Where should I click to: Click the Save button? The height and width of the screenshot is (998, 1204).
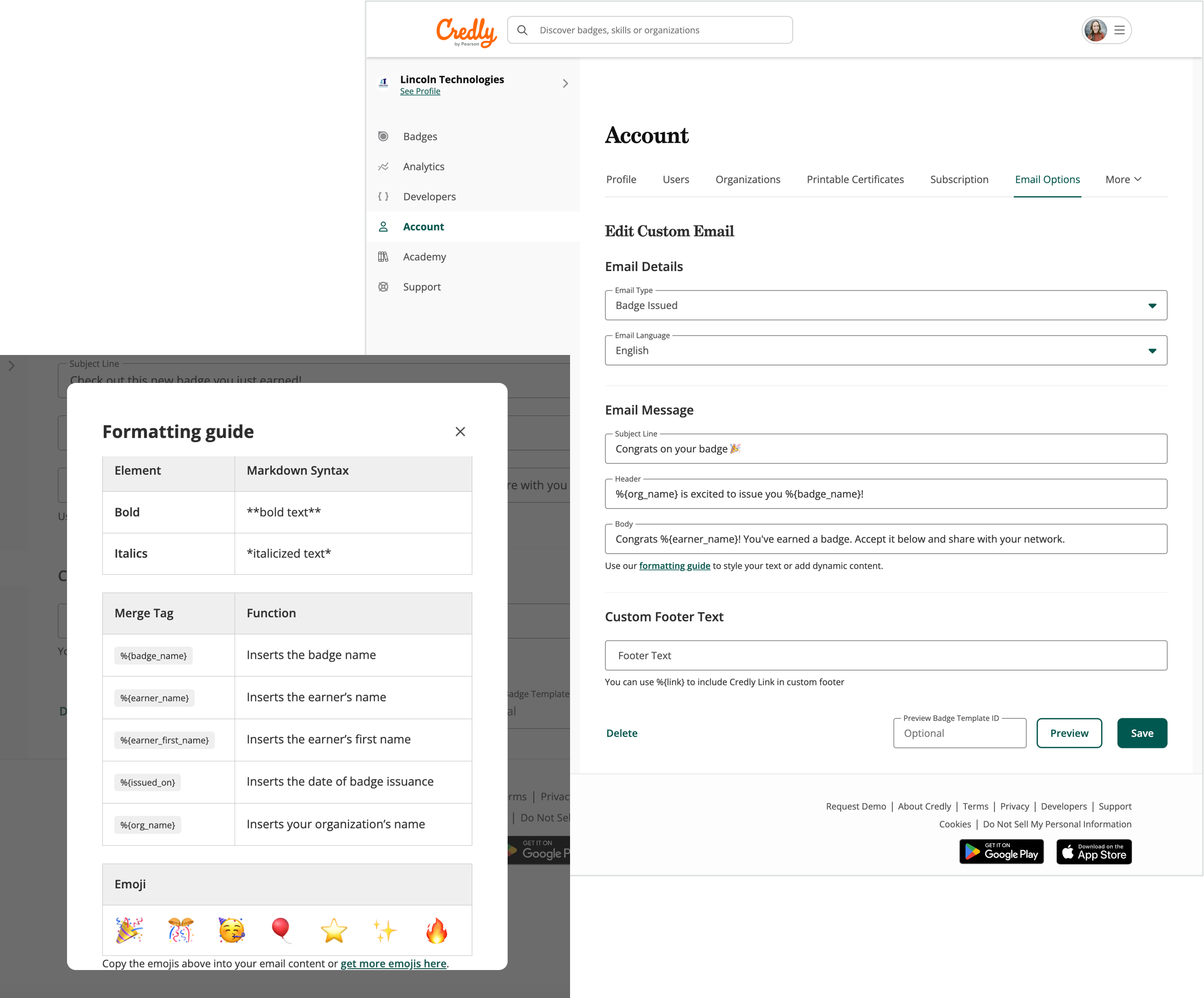[1141, 733]
